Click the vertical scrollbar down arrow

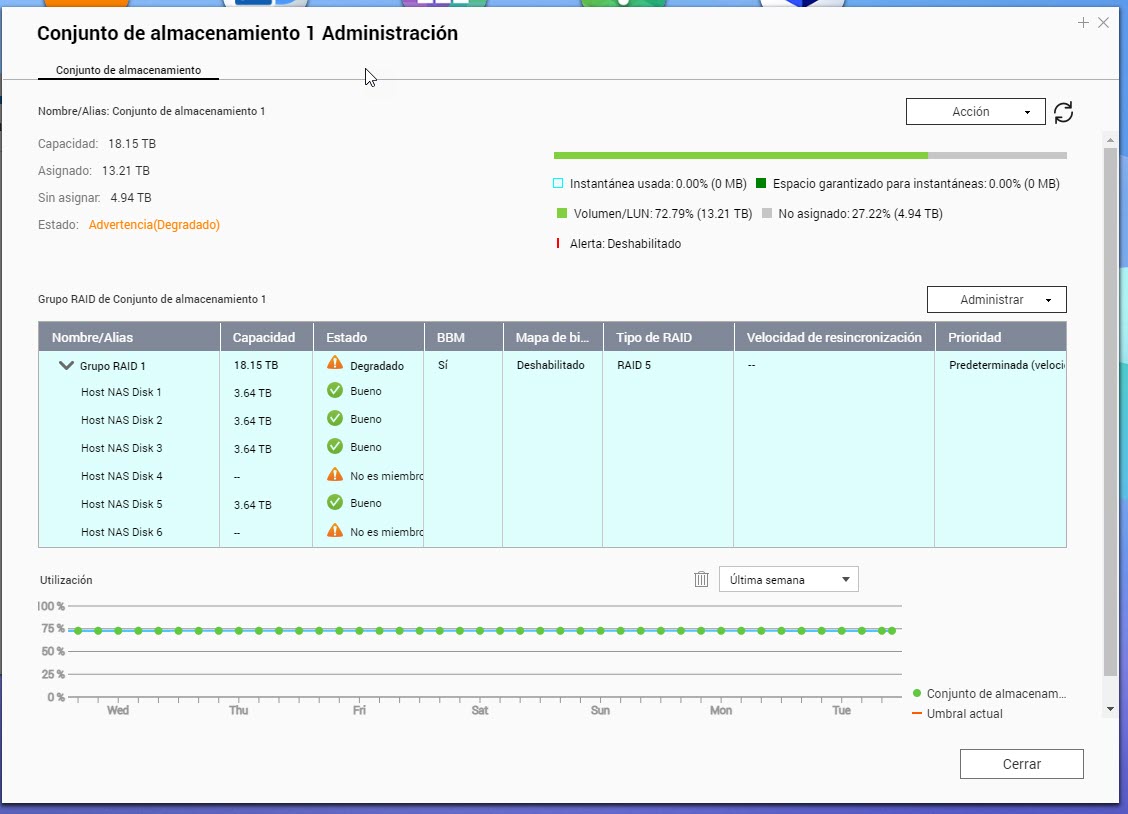click(x=1109, y=708)
